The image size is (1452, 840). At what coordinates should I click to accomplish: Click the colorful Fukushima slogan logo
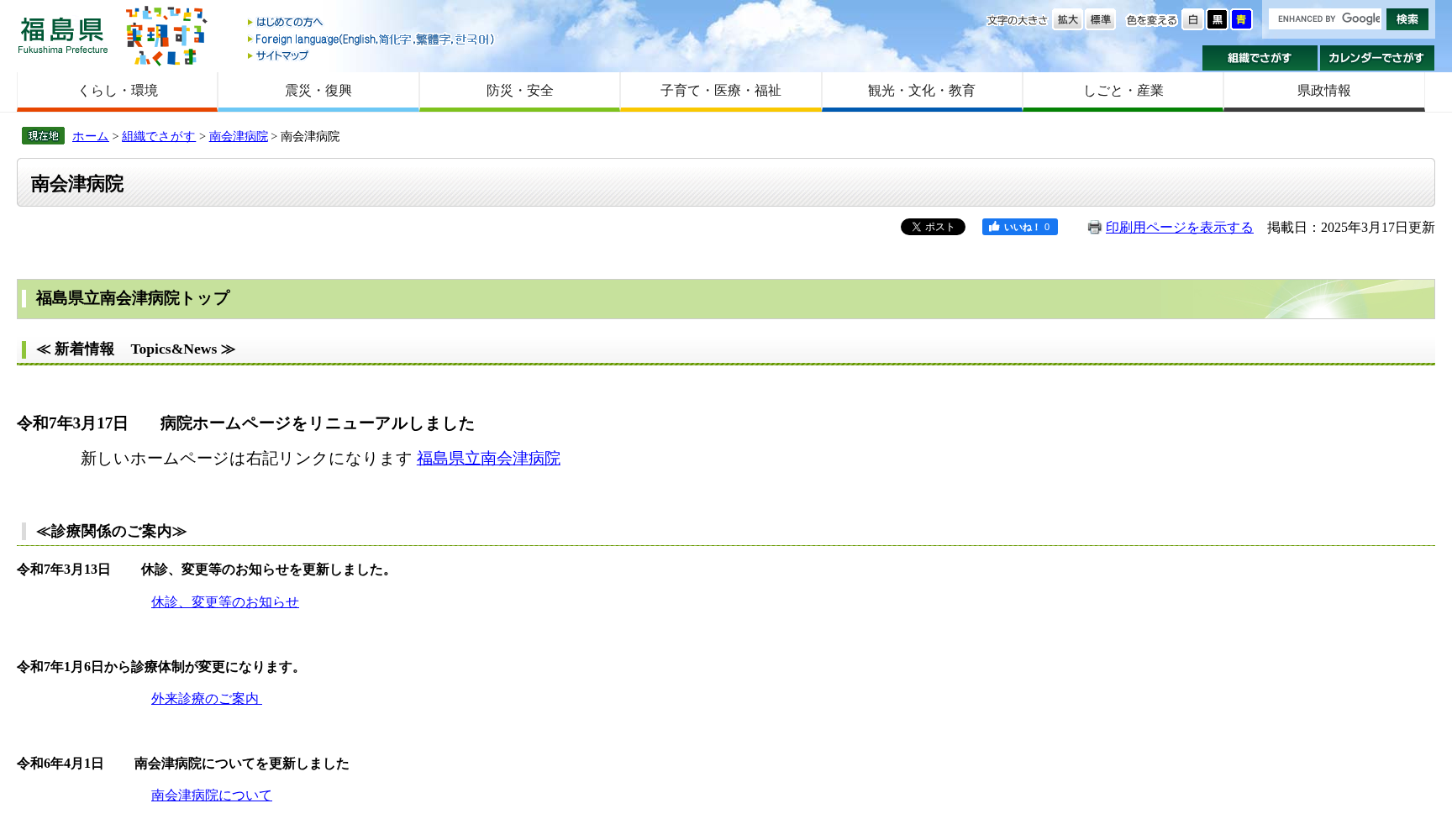pos(166,35)
